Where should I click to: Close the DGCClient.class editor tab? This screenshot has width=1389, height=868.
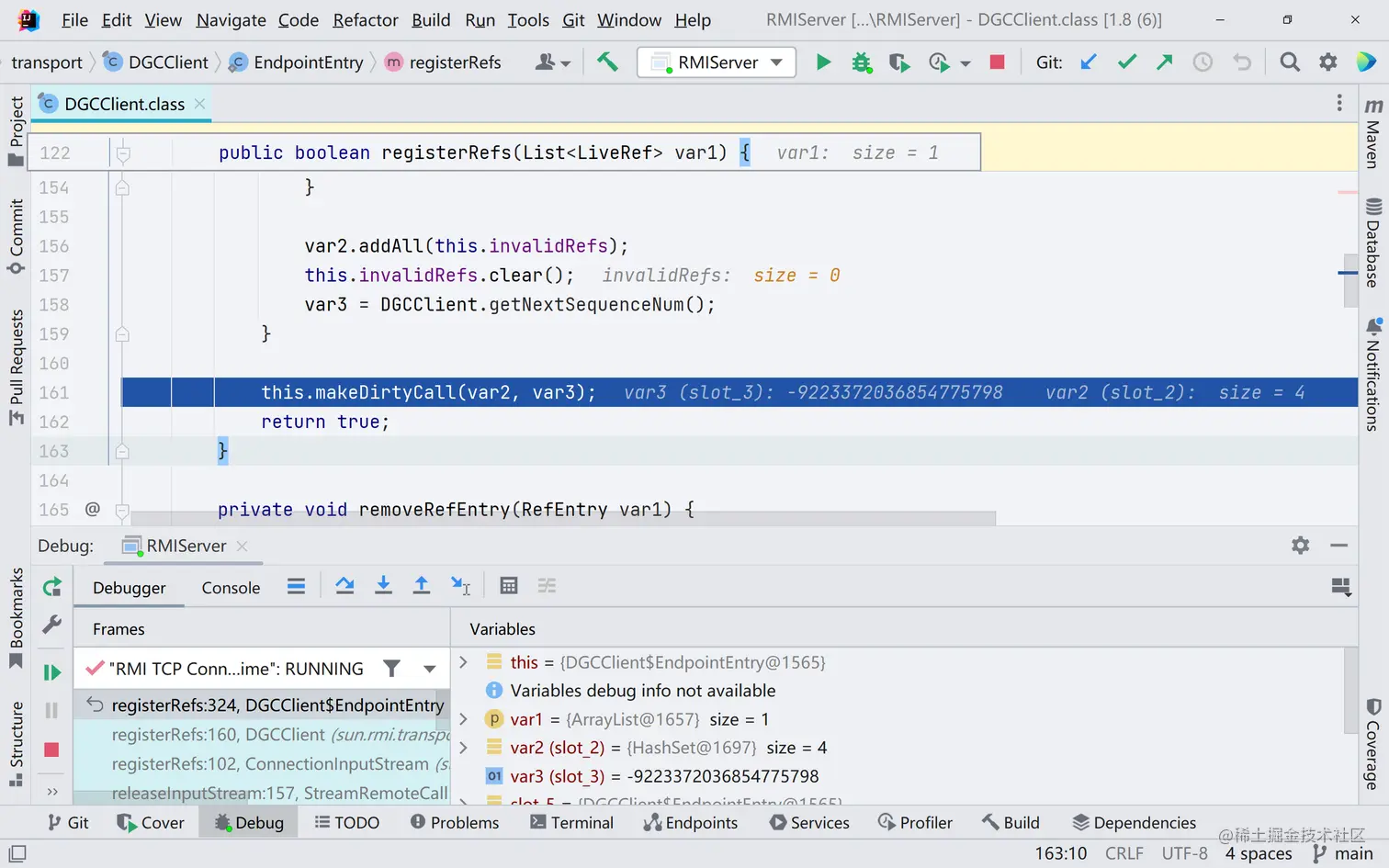tap(199, 104)
